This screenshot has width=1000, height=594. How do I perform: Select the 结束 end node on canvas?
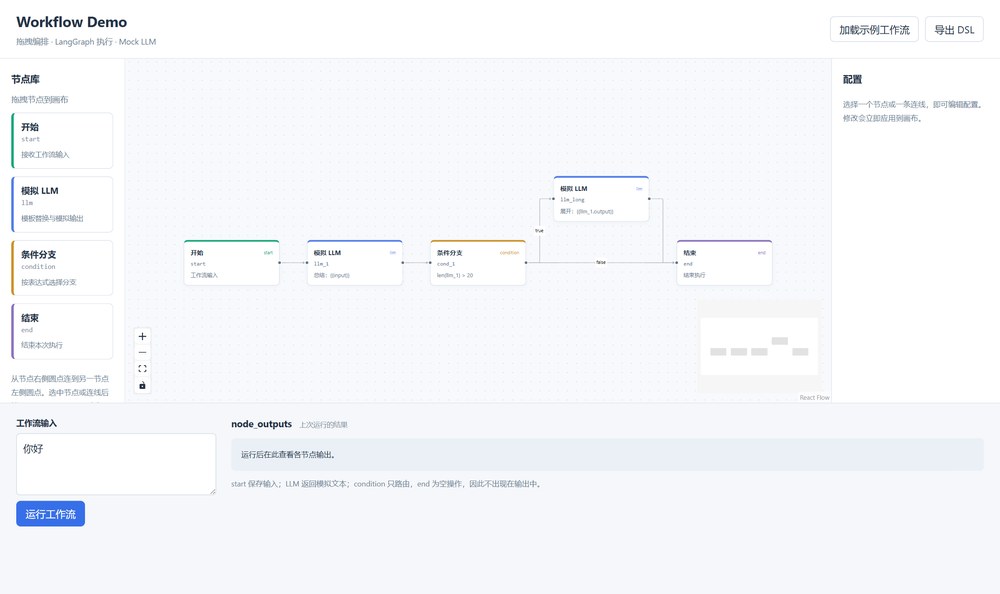pos(724,263)
